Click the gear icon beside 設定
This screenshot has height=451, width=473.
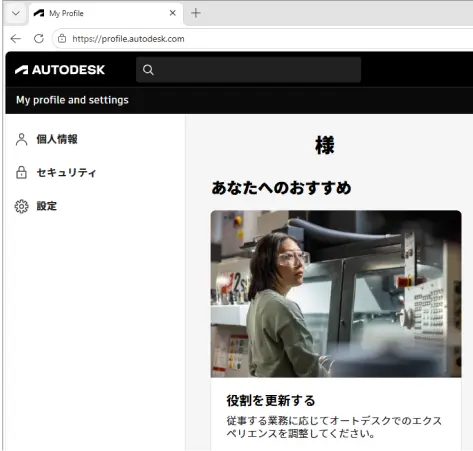(21, 206)
